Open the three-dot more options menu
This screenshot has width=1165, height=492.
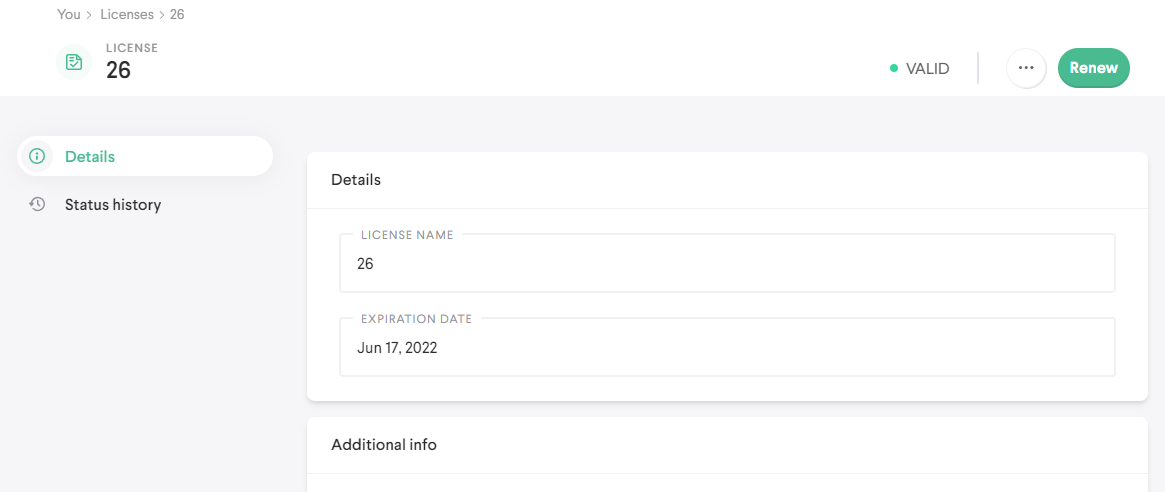pyautogui.click(x=1025, y=68)
